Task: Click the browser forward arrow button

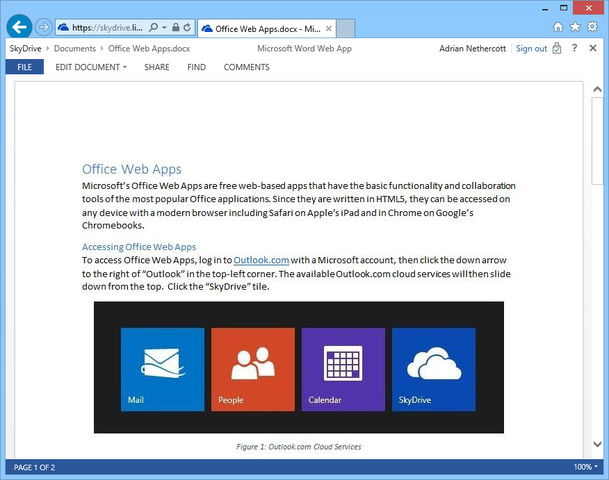Action: tap(43, 27)
